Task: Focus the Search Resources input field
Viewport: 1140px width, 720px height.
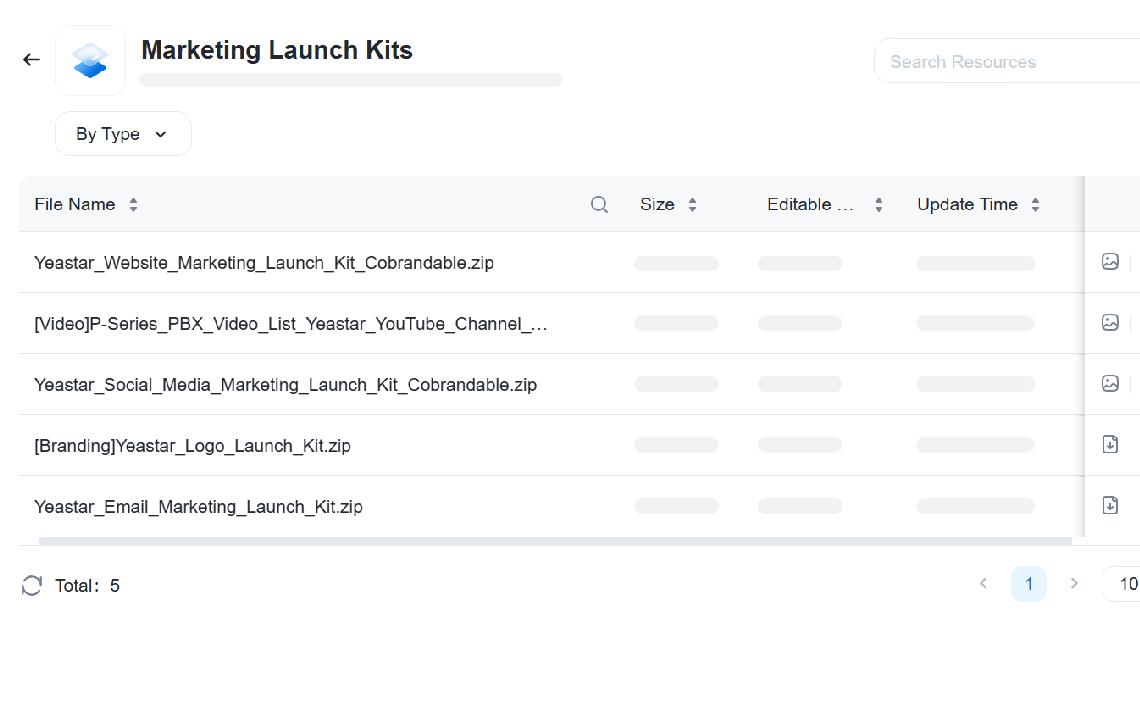Action: 1007,62
